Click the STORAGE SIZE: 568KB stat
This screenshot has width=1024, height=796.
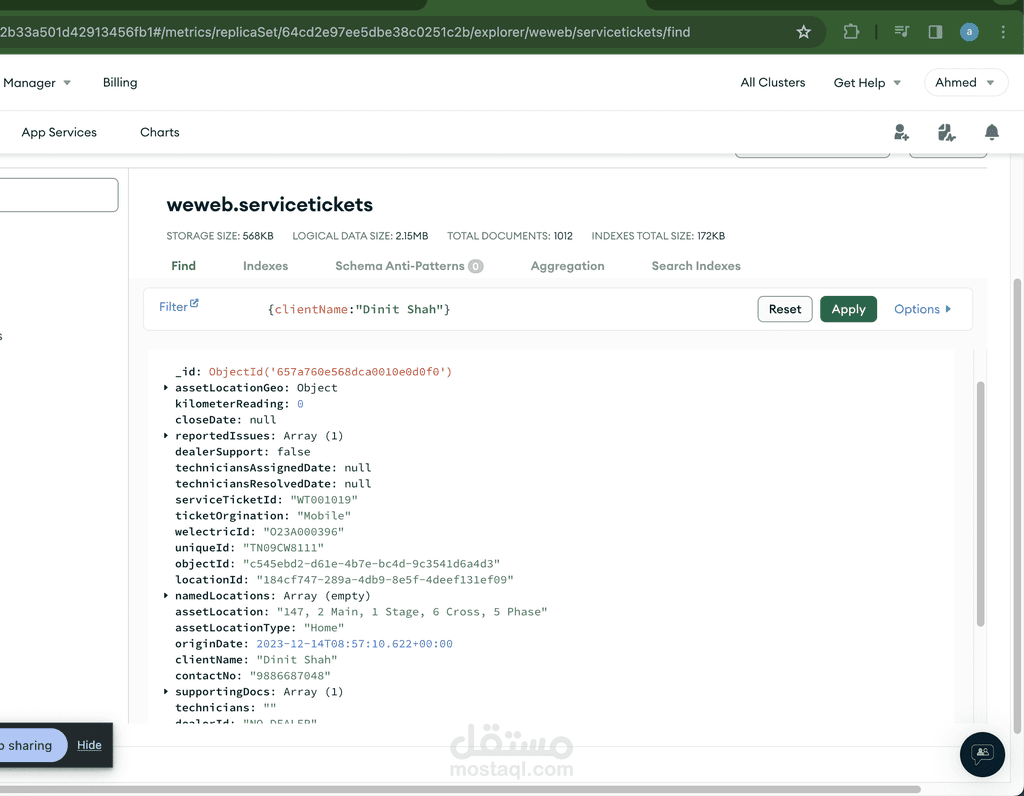click(x=220, y=236)
